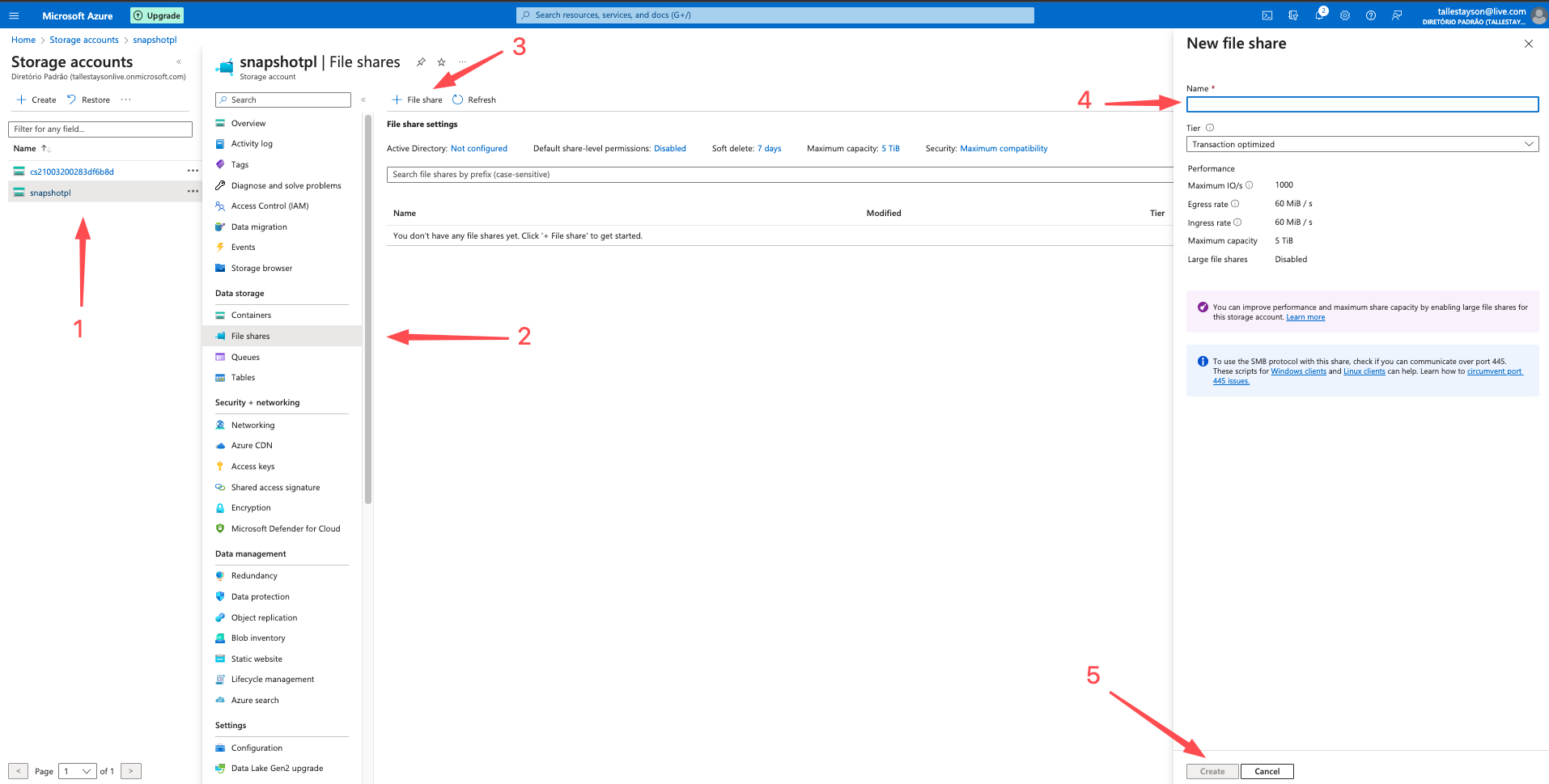
Task: Select Containers in the resource menu
Action: (251, 316)
